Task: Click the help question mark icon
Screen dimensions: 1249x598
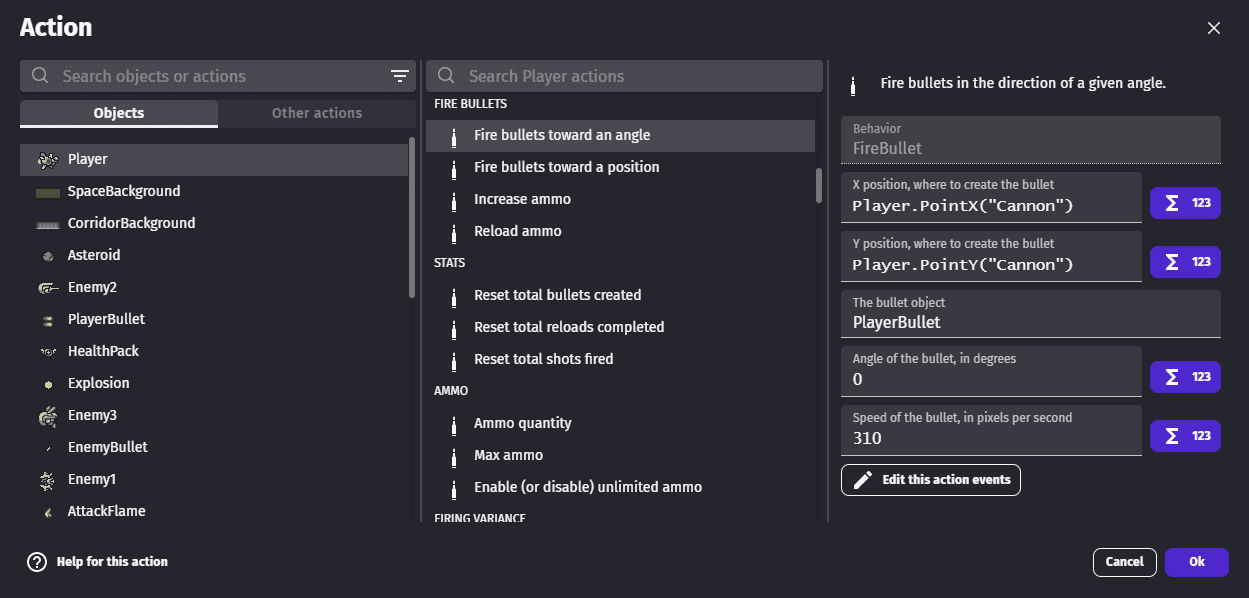Action: click(x=37, y=562)
